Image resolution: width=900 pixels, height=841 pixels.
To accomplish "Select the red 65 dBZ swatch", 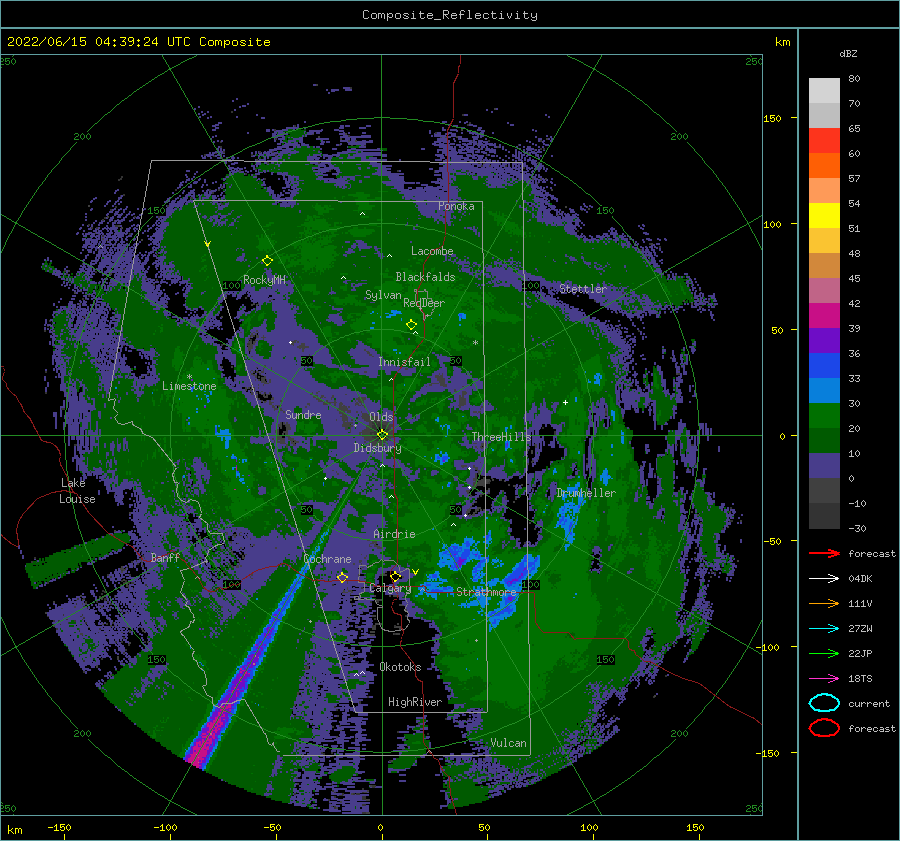I will point(824,140).
